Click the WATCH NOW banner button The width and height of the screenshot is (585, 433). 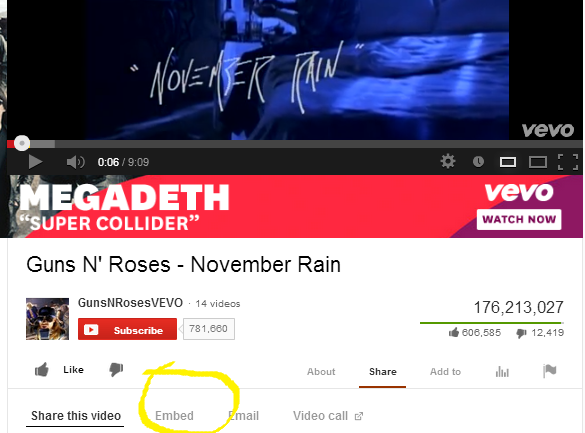(519, 219)
